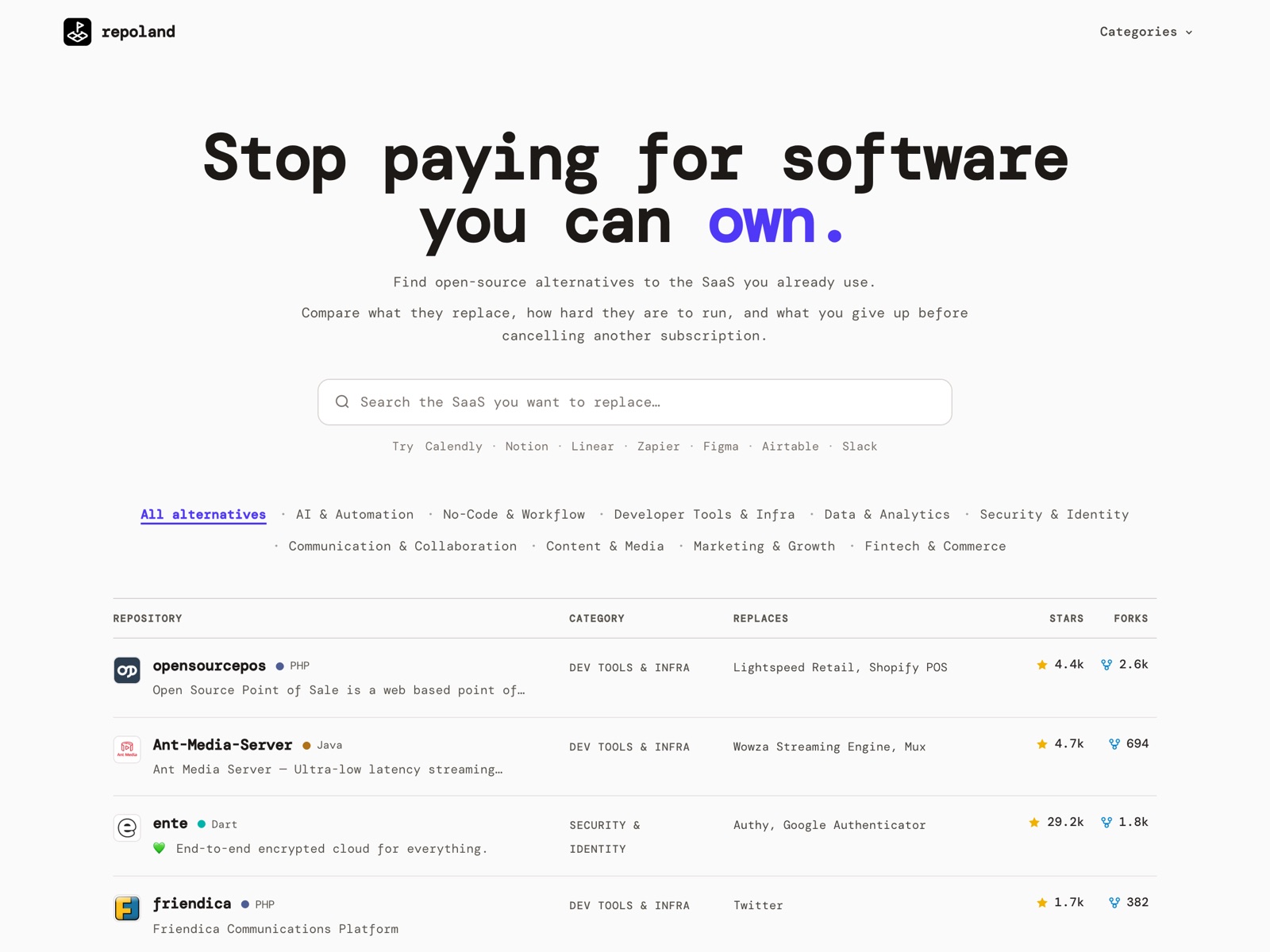Click the fork icon in friendica row
The image size is (1270, 952).
pyautogui.click(x=1114, y=903)
